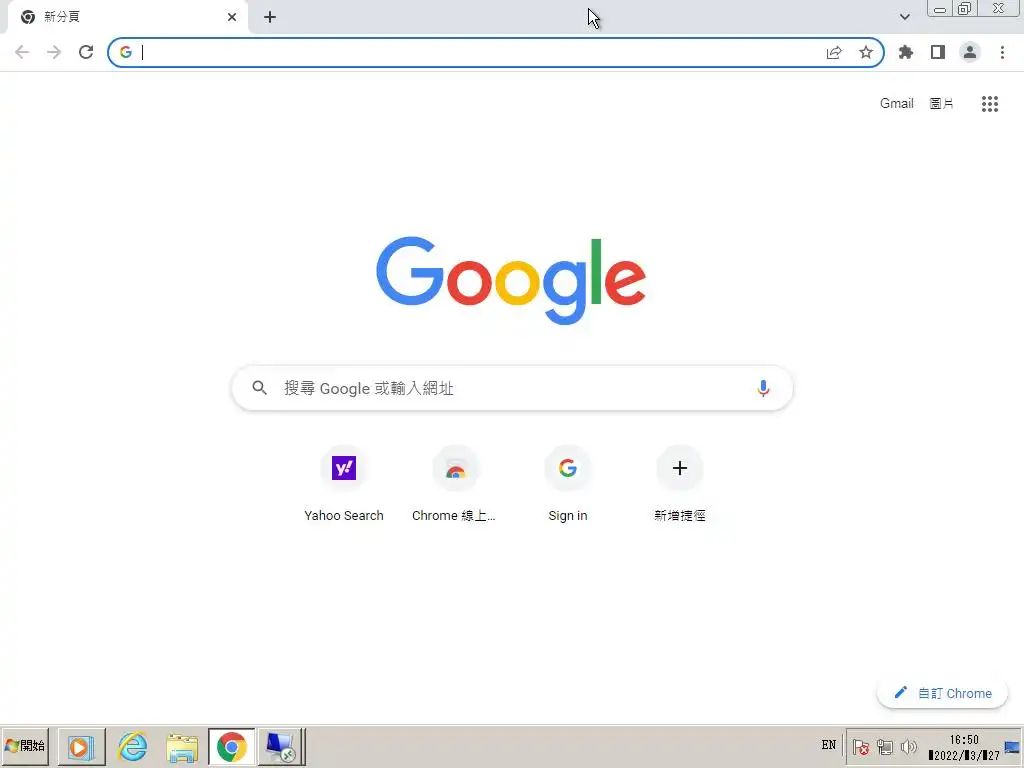Click the EN language indicator

click(829, 745)
